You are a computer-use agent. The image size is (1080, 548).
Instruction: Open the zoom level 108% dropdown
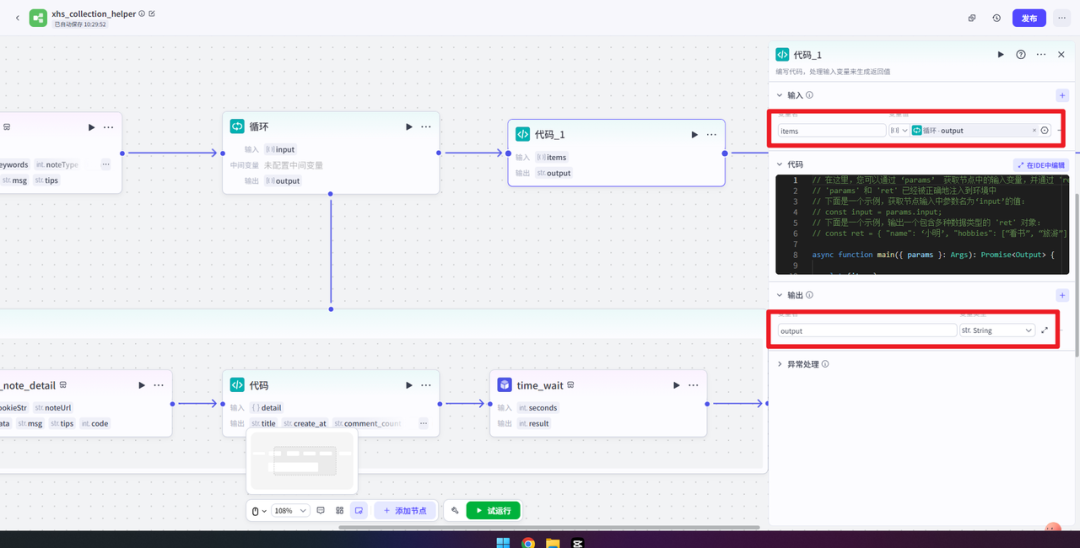tap(291, 511)
